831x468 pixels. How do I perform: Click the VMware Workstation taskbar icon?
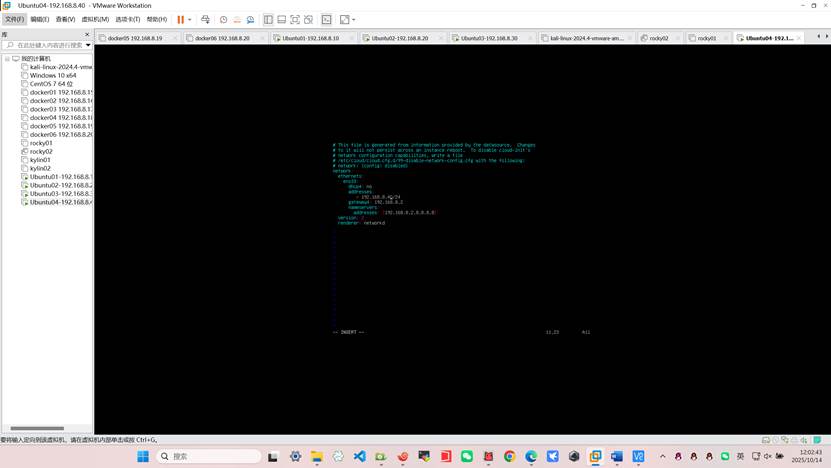pyautogui.click(x=595, y=456)
